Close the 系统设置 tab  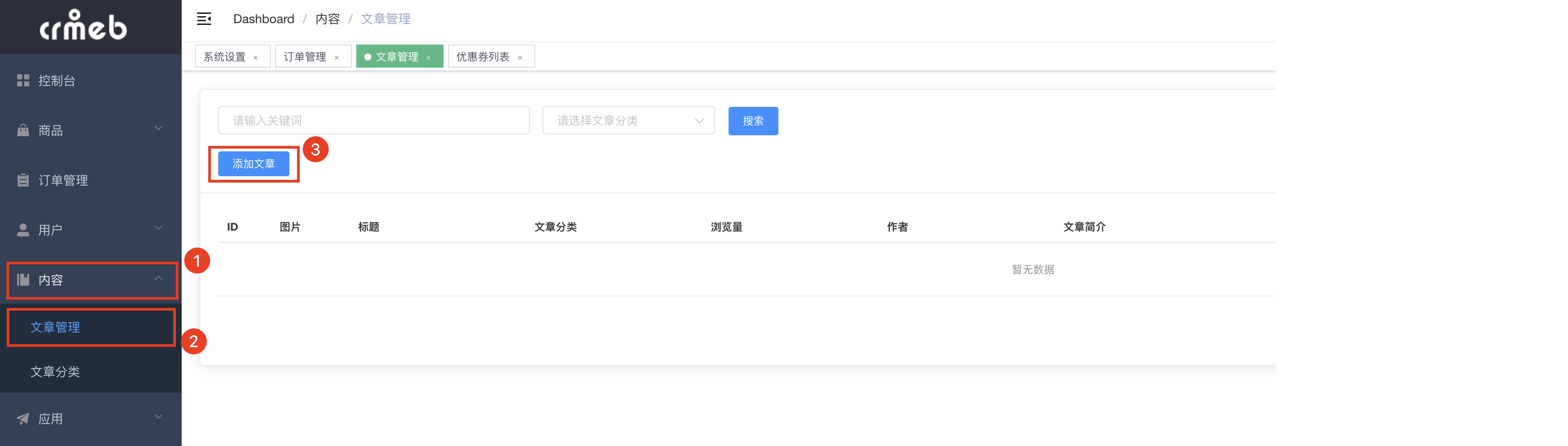(x=256, y=57)
